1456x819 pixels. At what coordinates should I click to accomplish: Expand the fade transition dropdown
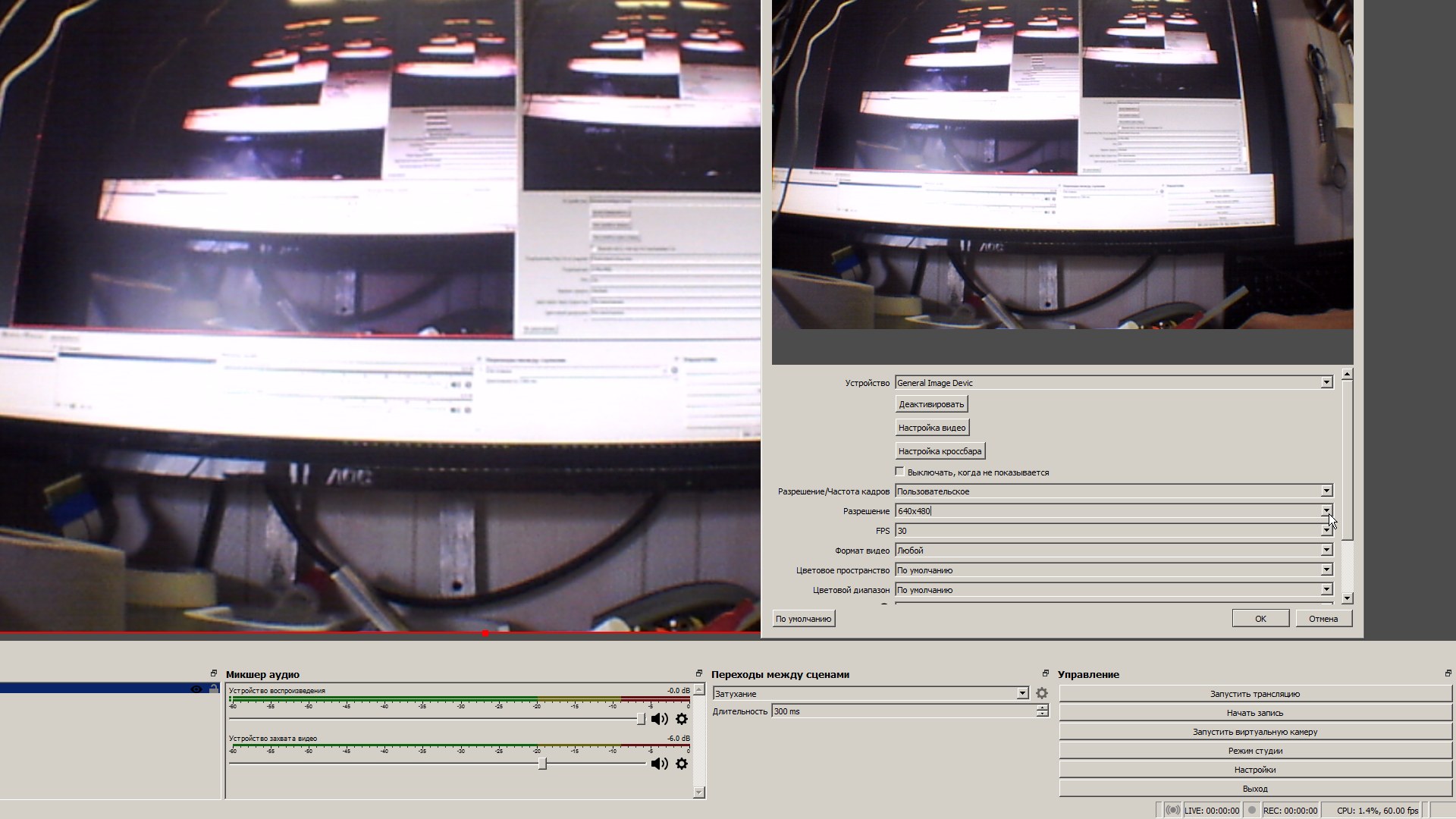pos(1022,693)
